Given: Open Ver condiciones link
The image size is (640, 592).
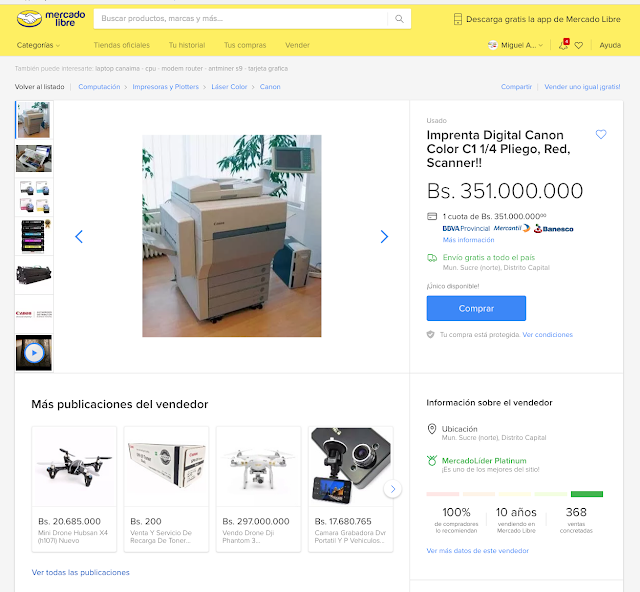Looking at the screenshot, I should tap(547, 335).
